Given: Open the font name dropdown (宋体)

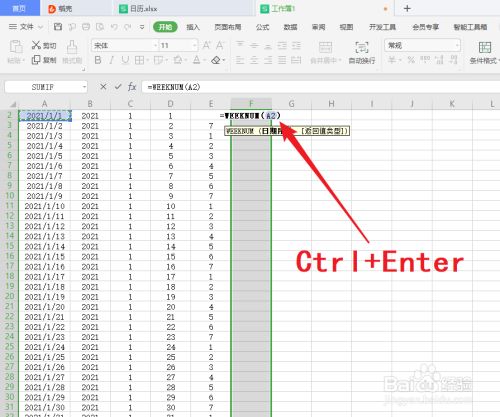Looking at the screenshot, I should [155, 45].
